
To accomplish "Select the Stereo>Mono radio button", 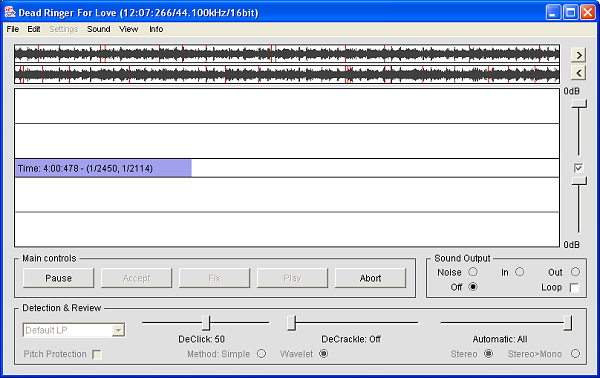I will coord(575,354).
